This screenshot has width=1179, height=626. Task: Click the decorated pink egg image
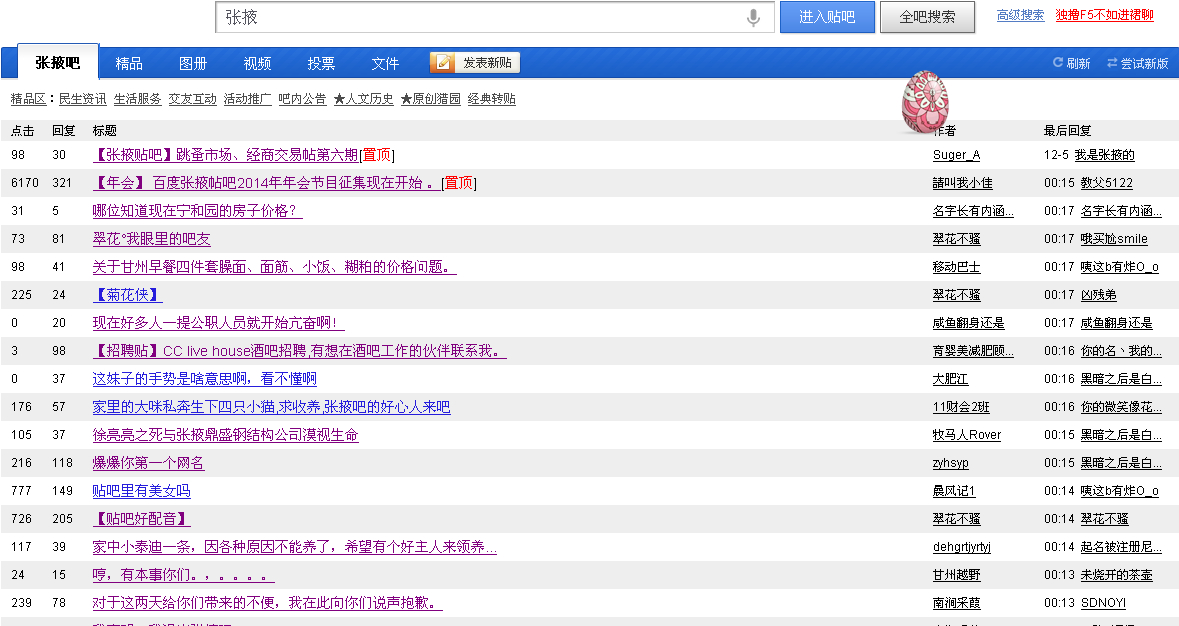point(925,103)
